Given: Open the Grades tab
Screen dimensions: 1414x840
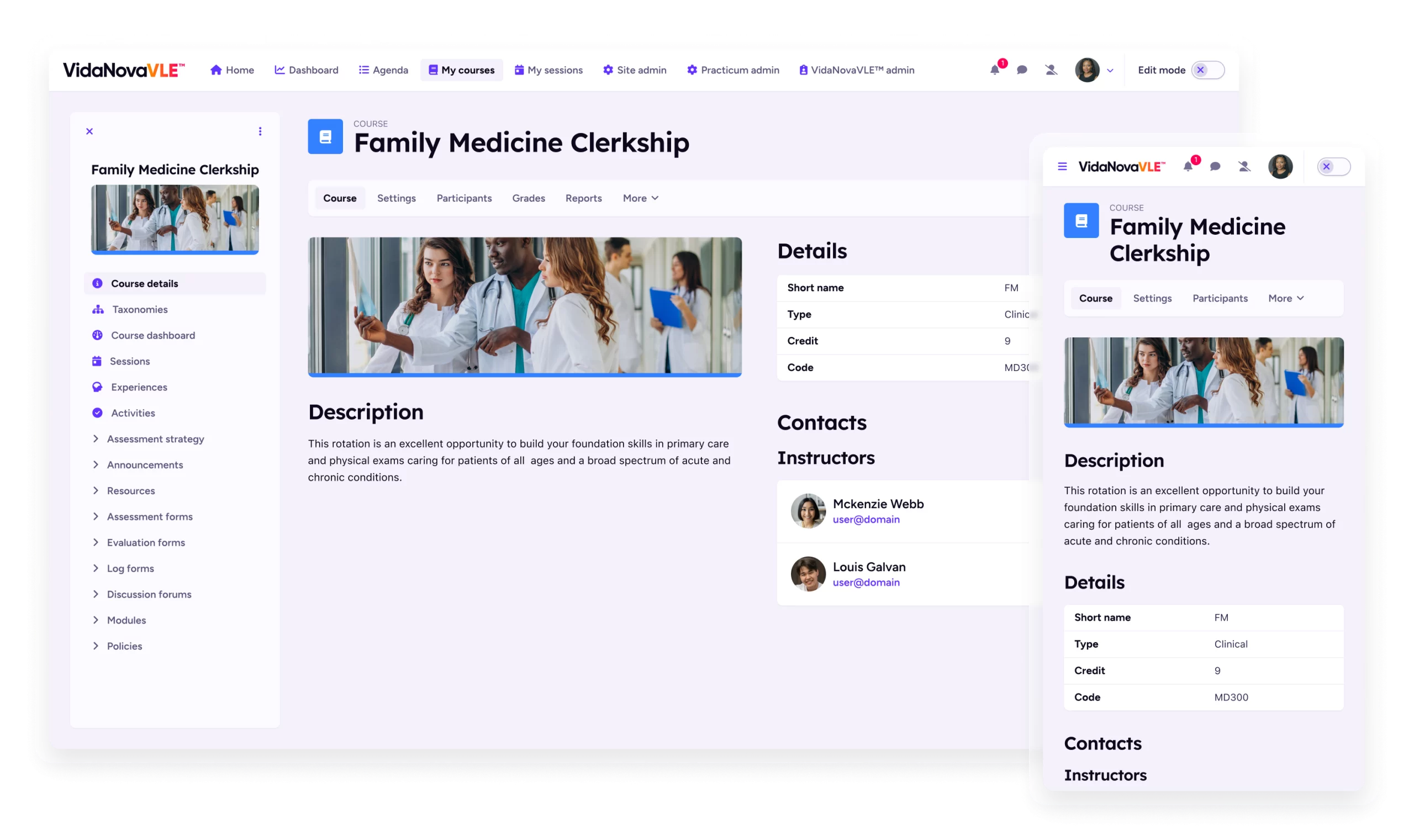Looking at the screenshot, I should tap(528, 198).
